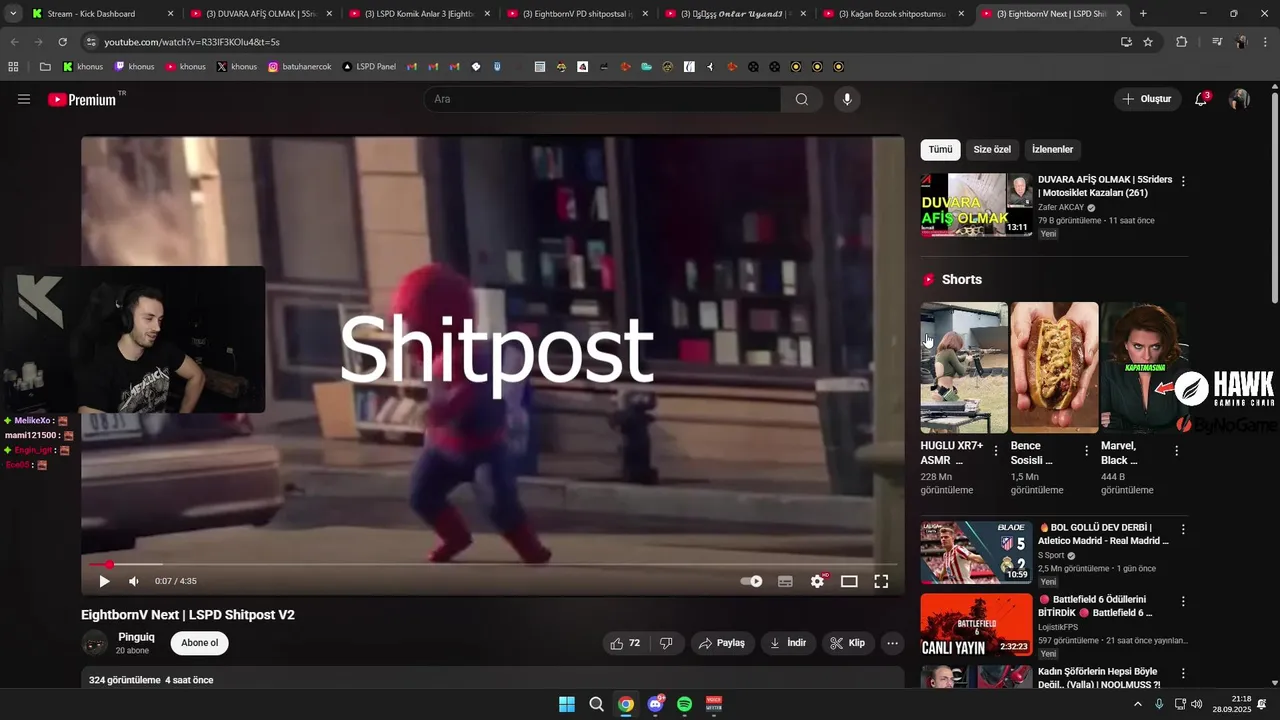Switch to Kağan Bozok shitpostumsu tab
Screen dimensions: 1280x720
point(892,14)
